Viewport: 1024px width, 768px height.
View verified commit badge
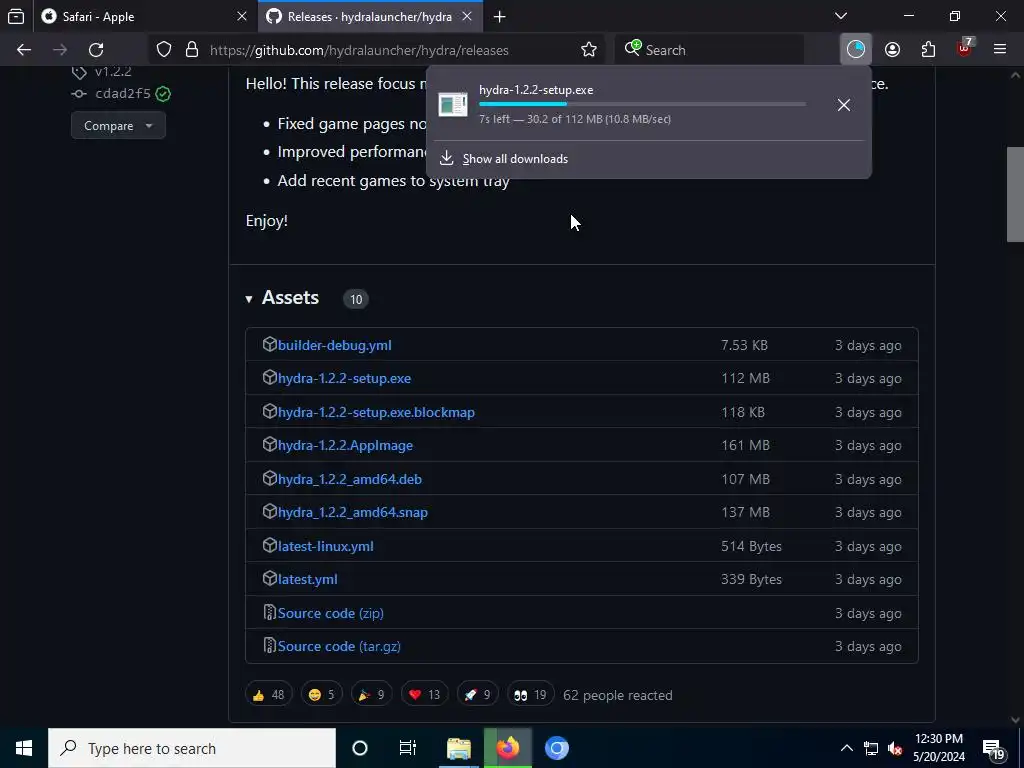[x=163, y=94]
